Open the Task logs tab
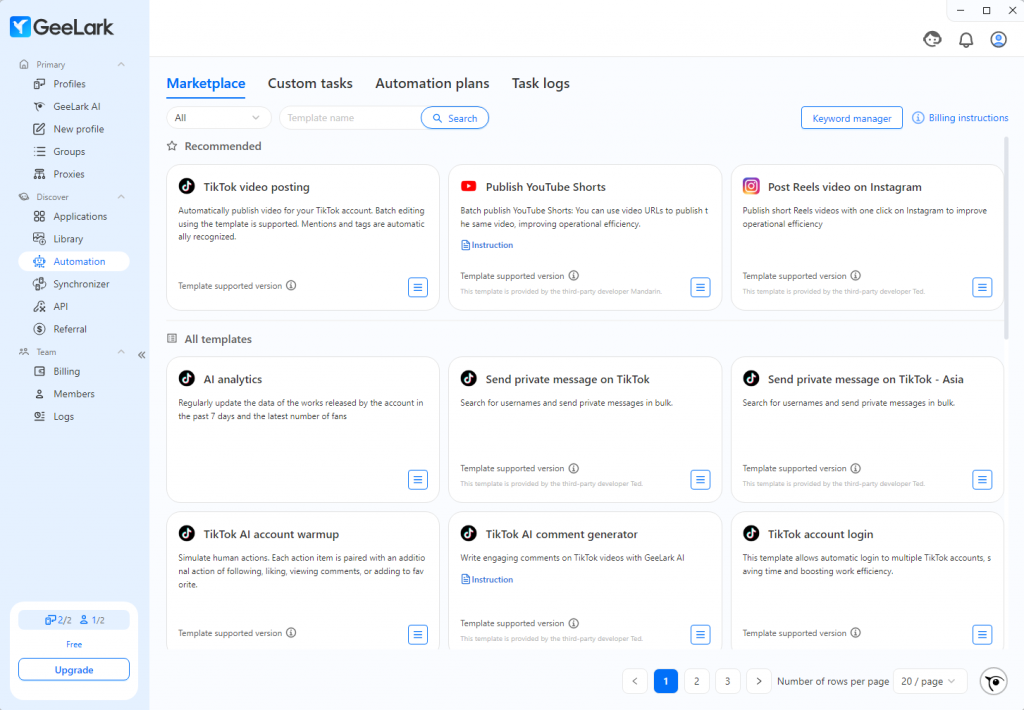 point(541,84)
